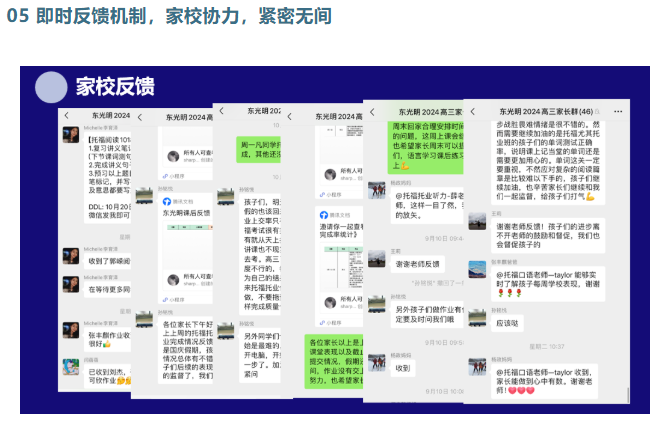Viewport: 660px width, 424px height.
Task: Click the avatar beside the short 收到 reply
Action: pyautogui.click(x=376, y=361)
